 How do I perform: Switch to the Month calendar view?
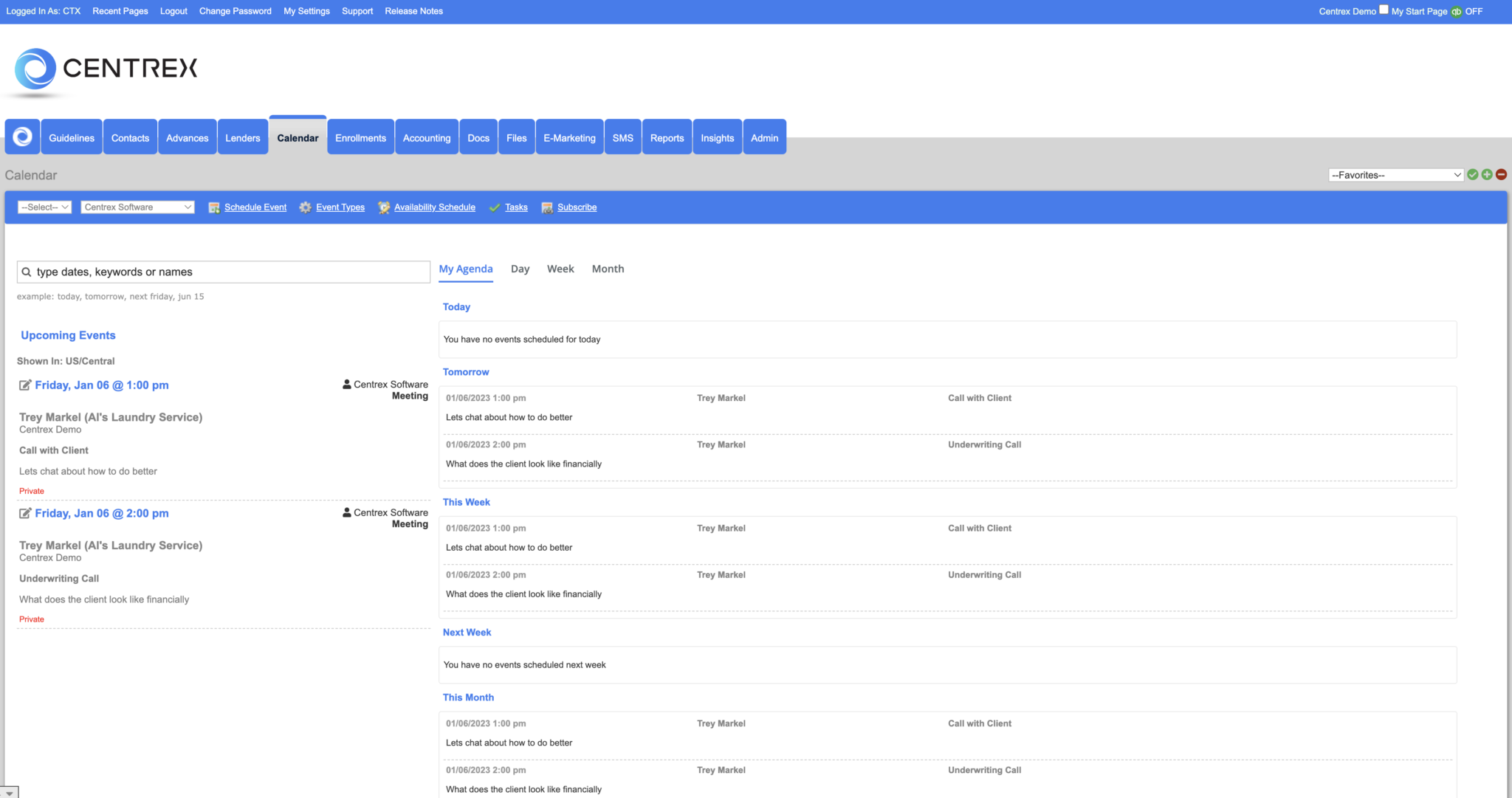608,269
